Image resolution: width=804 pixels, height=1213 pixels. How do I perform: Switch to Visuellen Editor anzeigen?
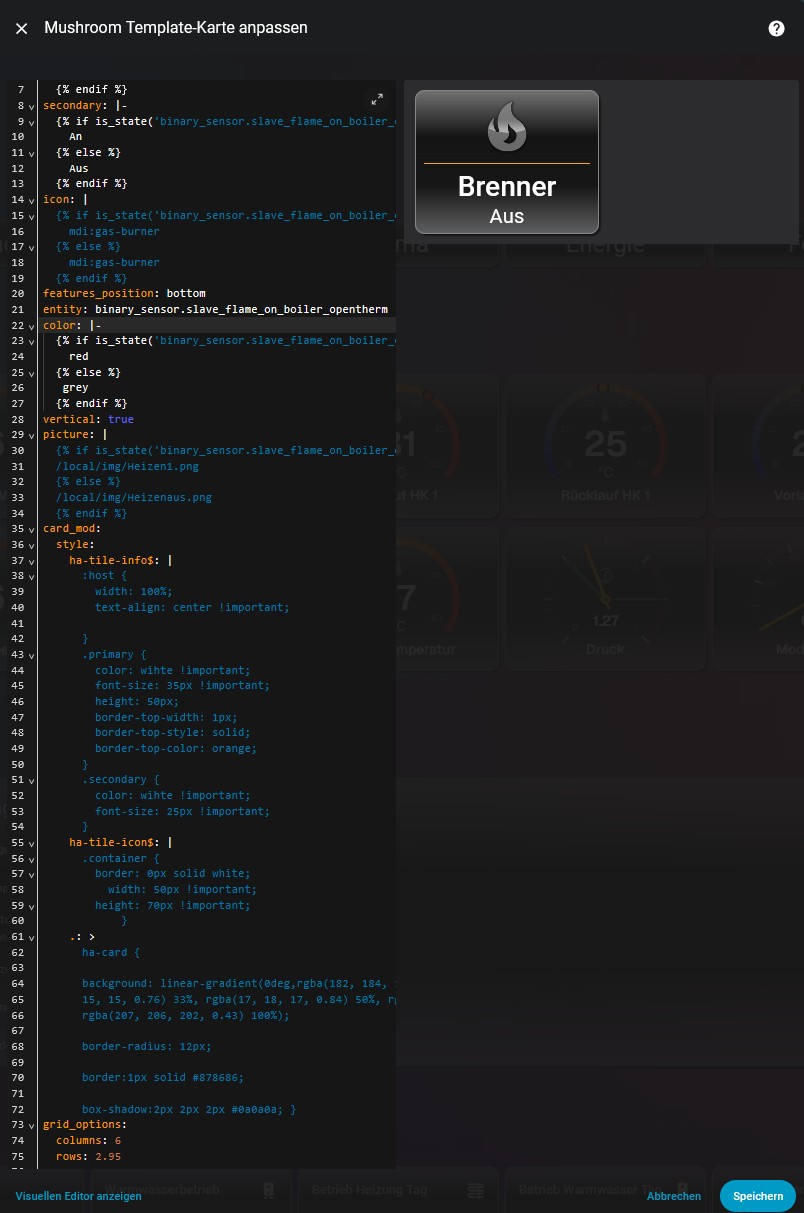tap(78, 1196)
